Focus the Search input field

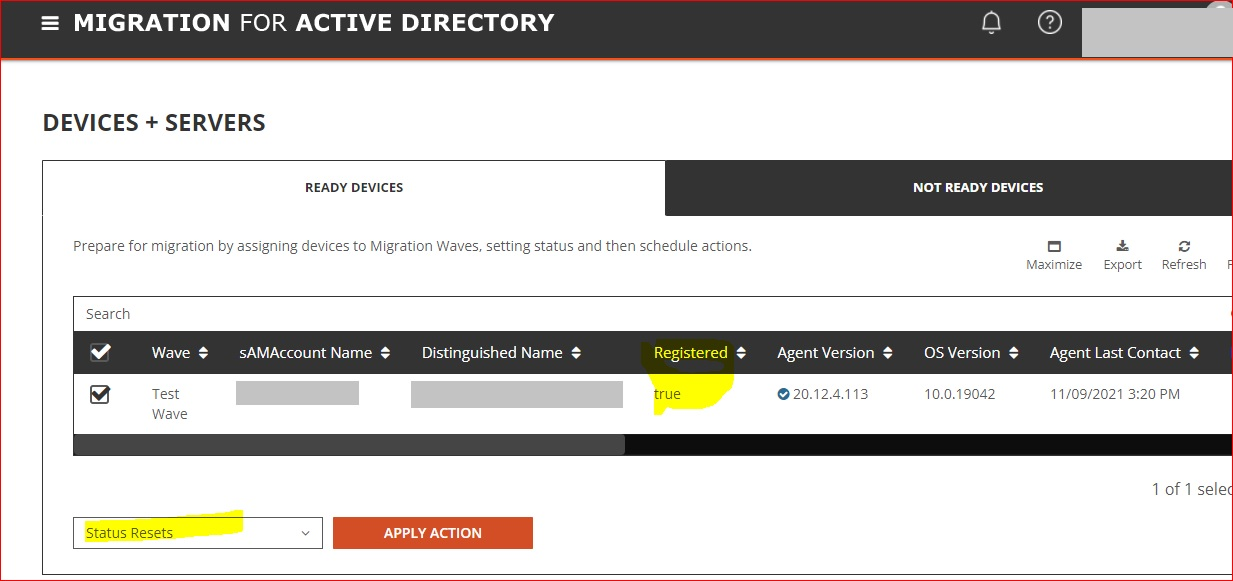pyautogui.click(x=652, y=314)
